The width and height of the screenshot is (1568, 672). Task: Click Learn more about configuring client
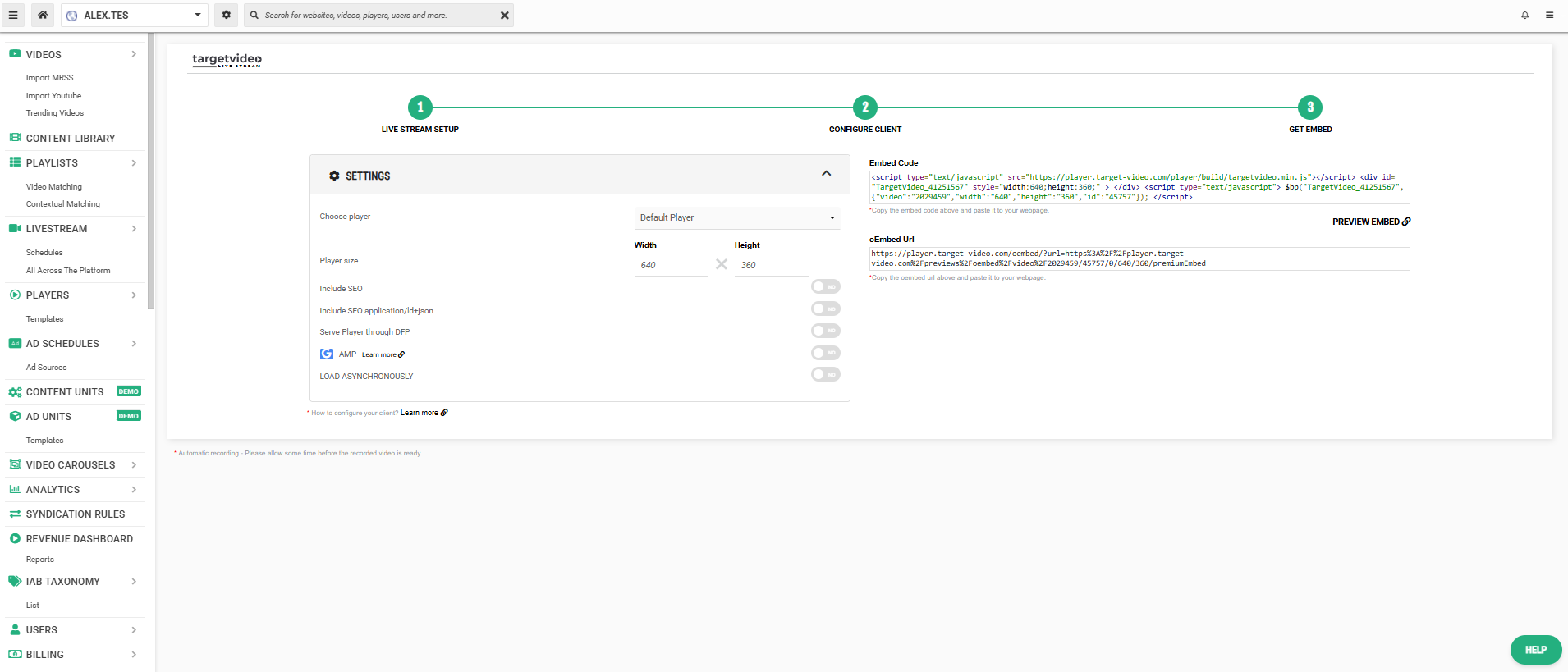[424, 413]
